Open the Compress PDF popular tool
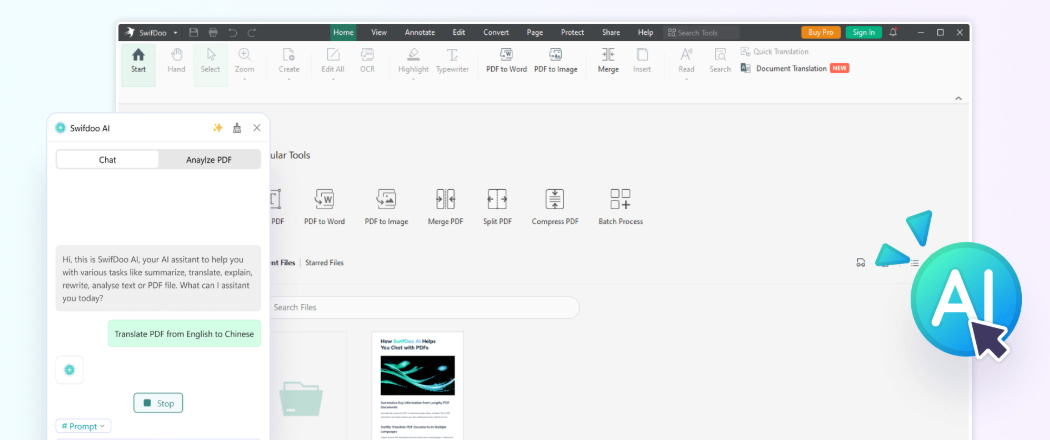The height and width of the screenshot is (442, 1050). pyautogui.click(x=554, y=208)
